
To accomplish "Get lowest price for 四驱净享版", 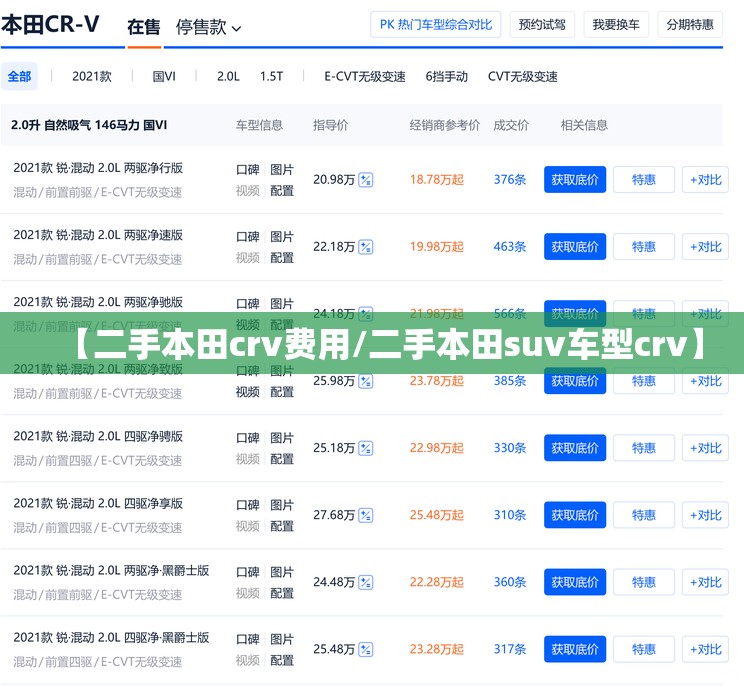I will pyautogui.click(x=575, y=515).
